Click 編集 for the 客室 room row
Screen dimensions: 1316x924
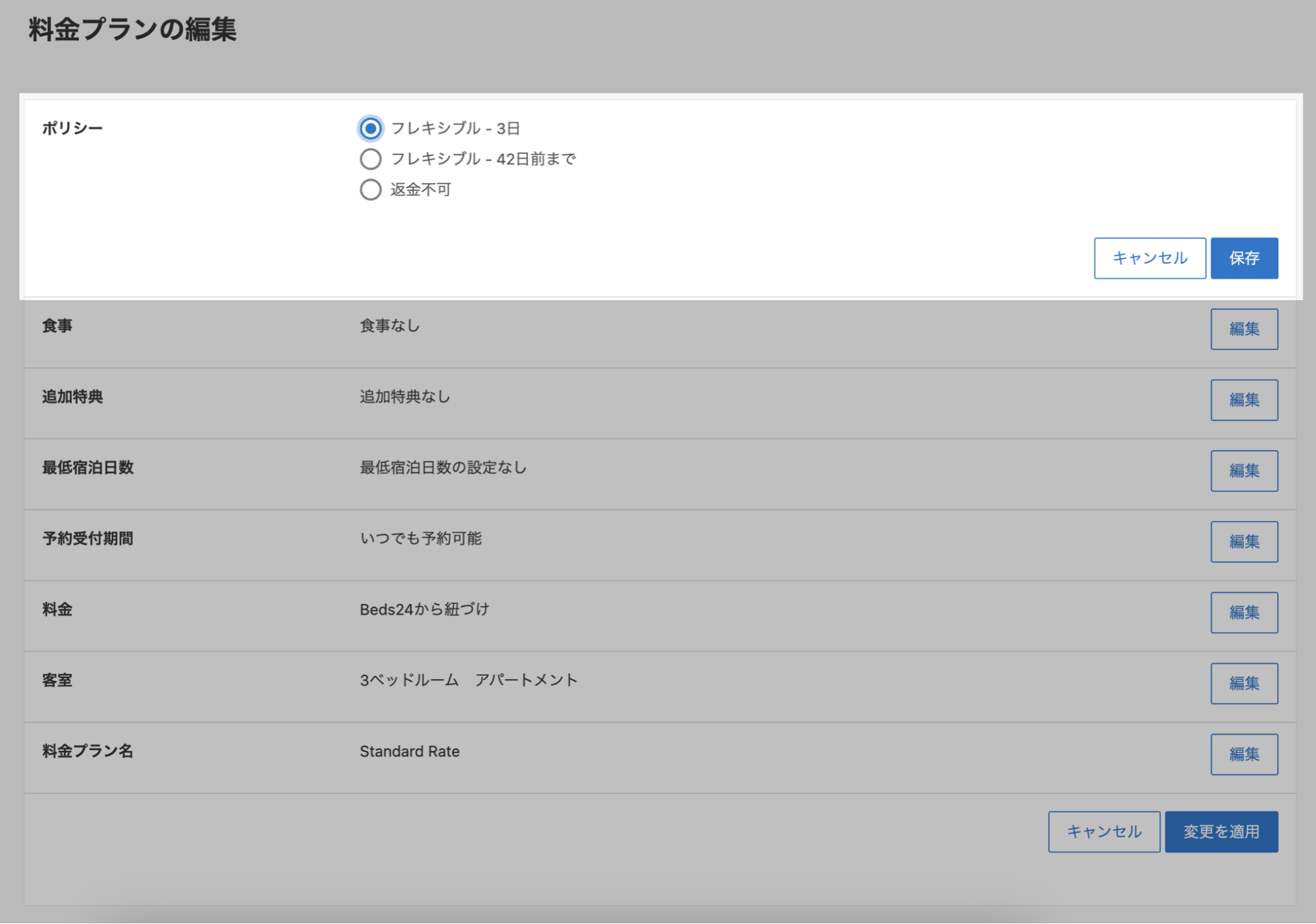pos(1244,683)
